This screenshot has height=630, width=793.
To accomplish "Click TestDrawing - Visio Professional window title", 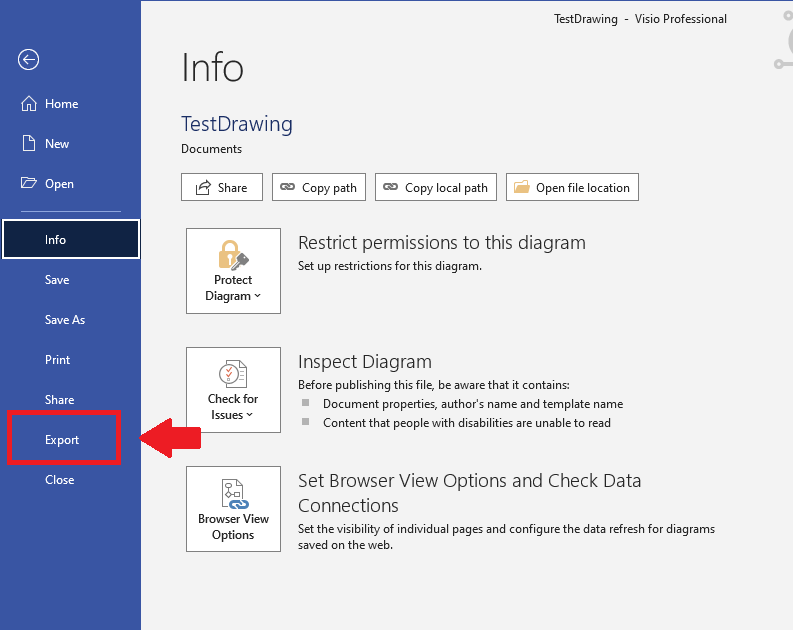I will (640, 19).
